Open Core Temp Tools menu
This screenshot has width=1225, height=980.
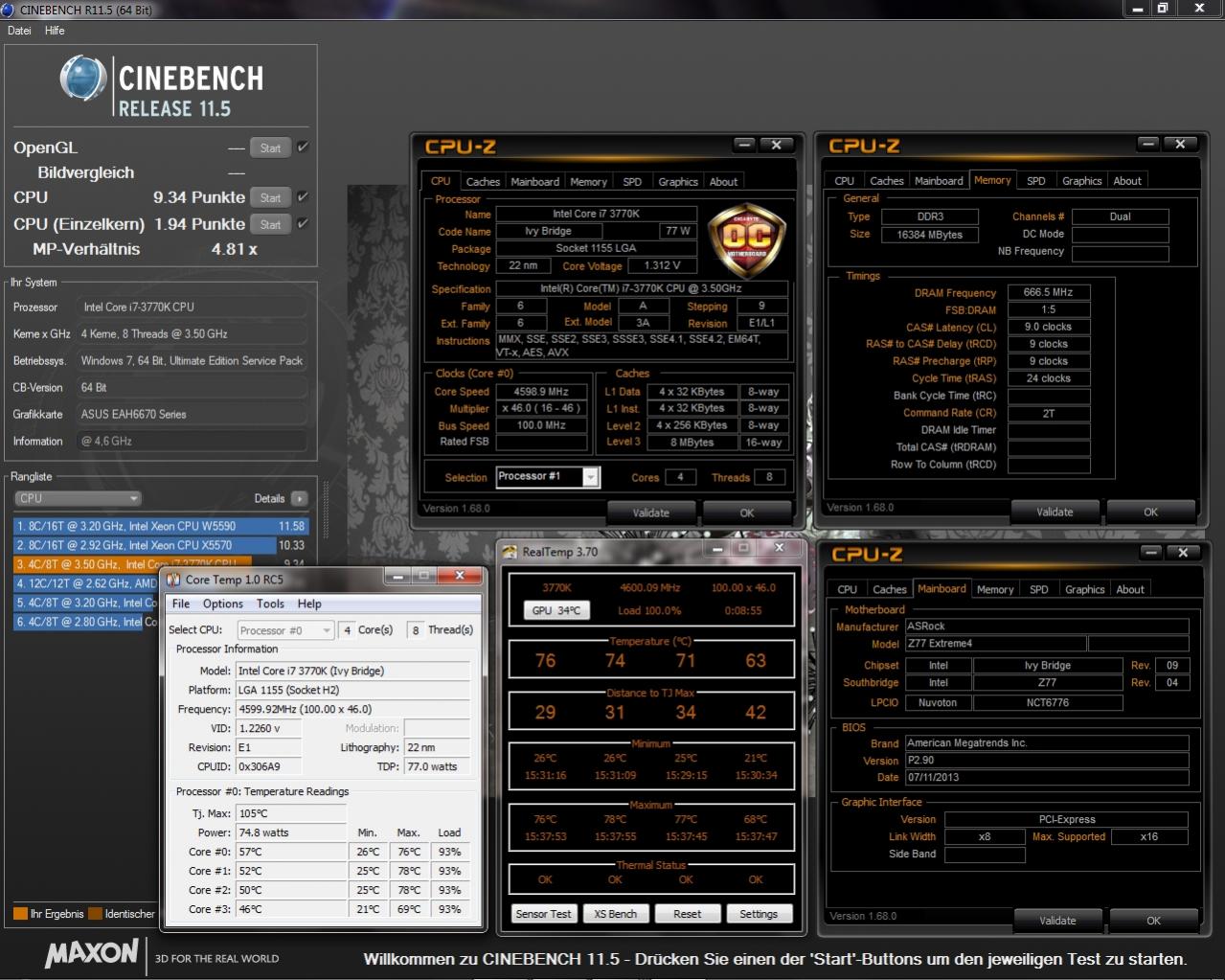click(270, 604)
